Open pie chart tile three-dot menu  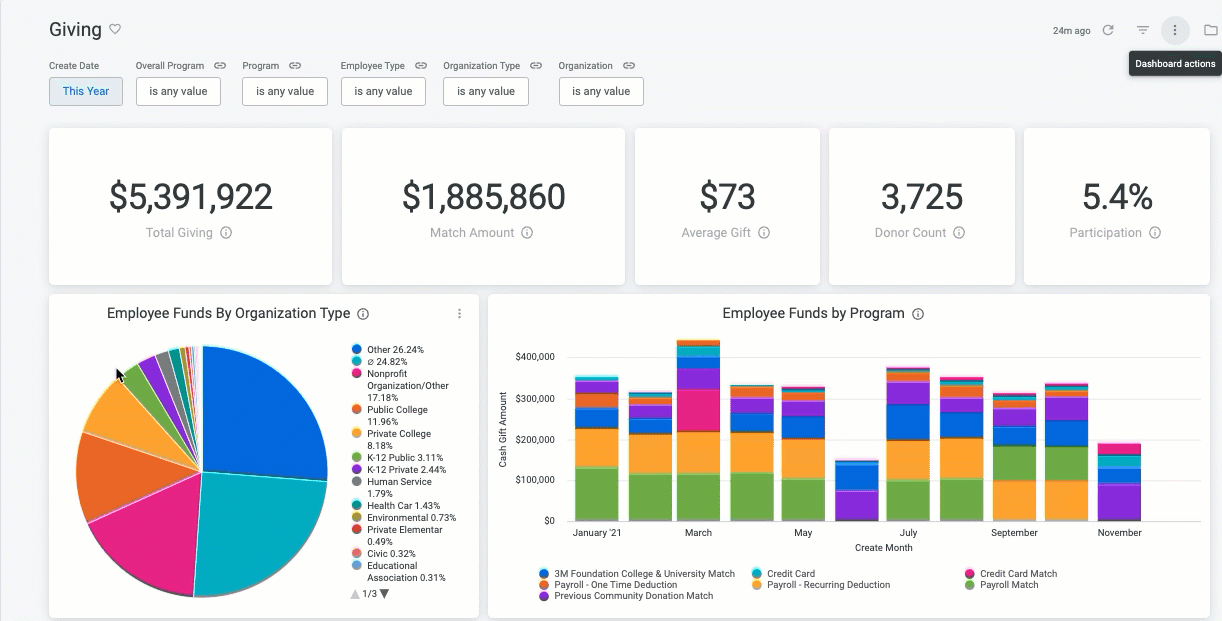click(460, 314)
